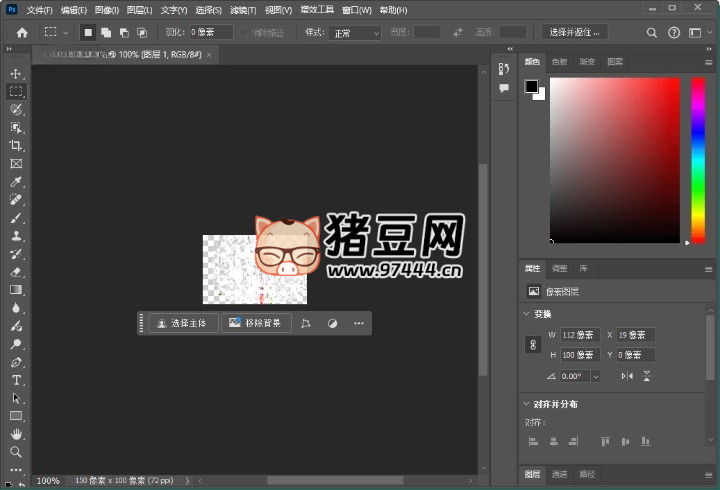Choose Add to Selection mode
This screenshot has height=490, width=720.
point(106,33)
